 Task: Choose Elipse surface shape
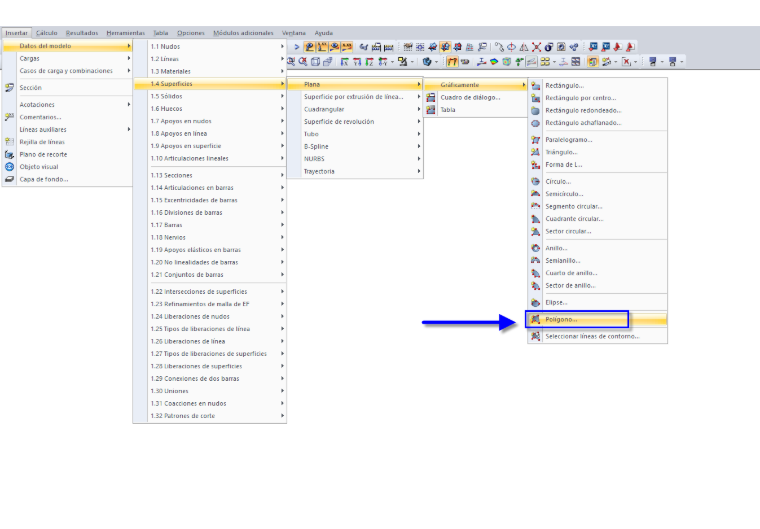pos(597,303)
